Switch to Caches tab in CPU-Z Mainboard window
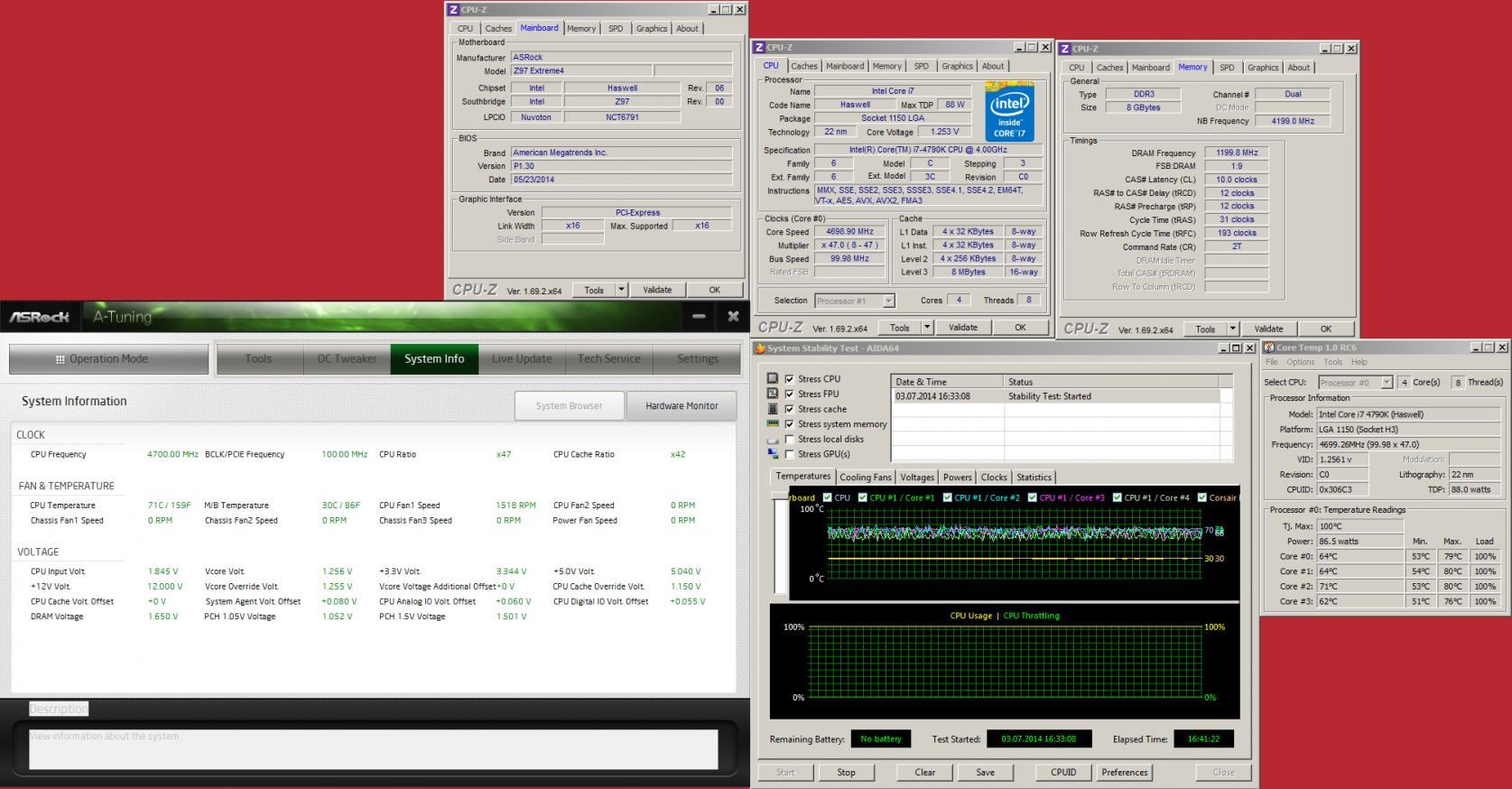The image size is (1512, 789). 498,29
